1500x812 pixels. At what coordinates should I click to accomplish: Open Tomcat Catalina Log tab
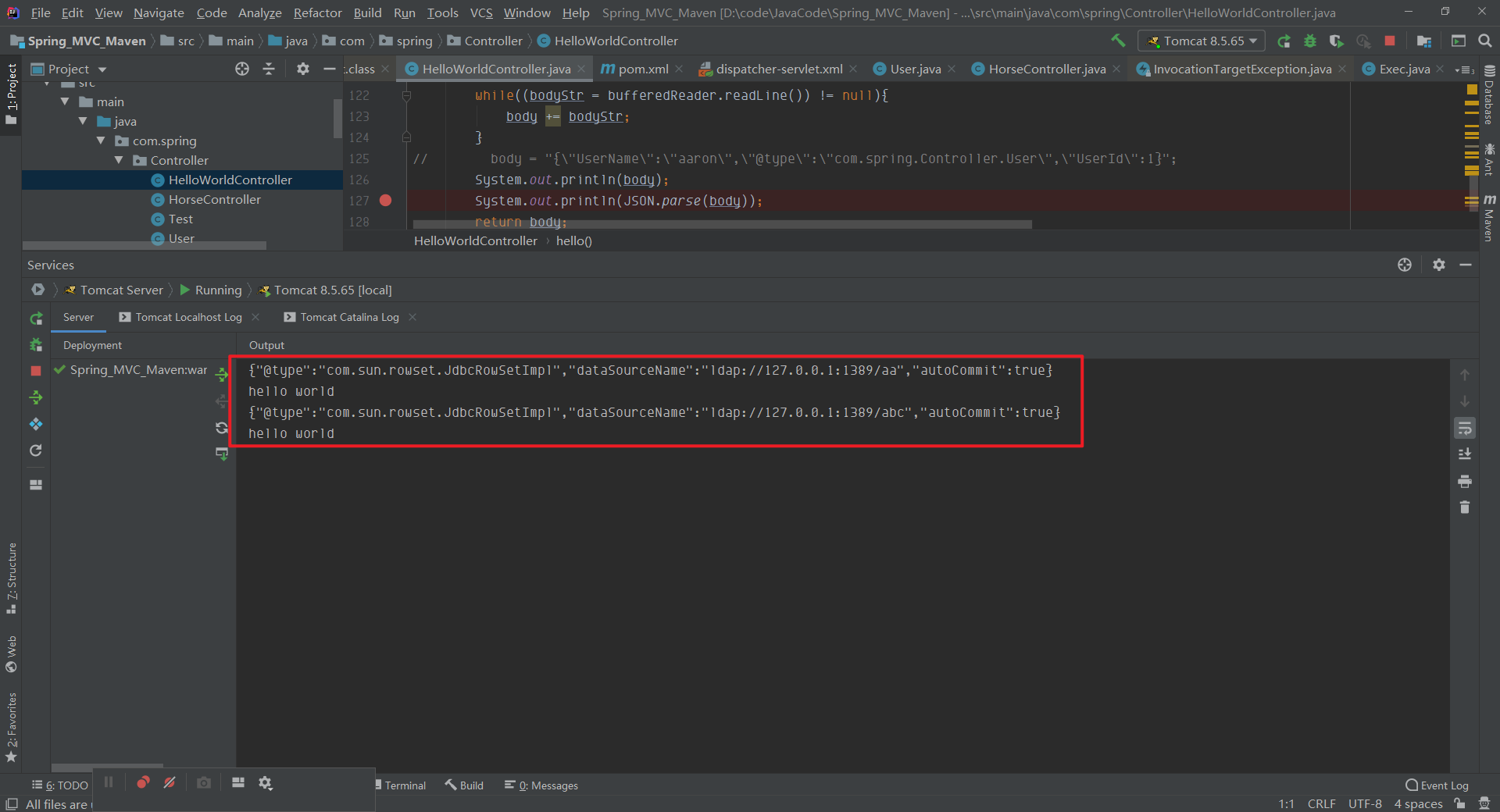coord(349,317)
